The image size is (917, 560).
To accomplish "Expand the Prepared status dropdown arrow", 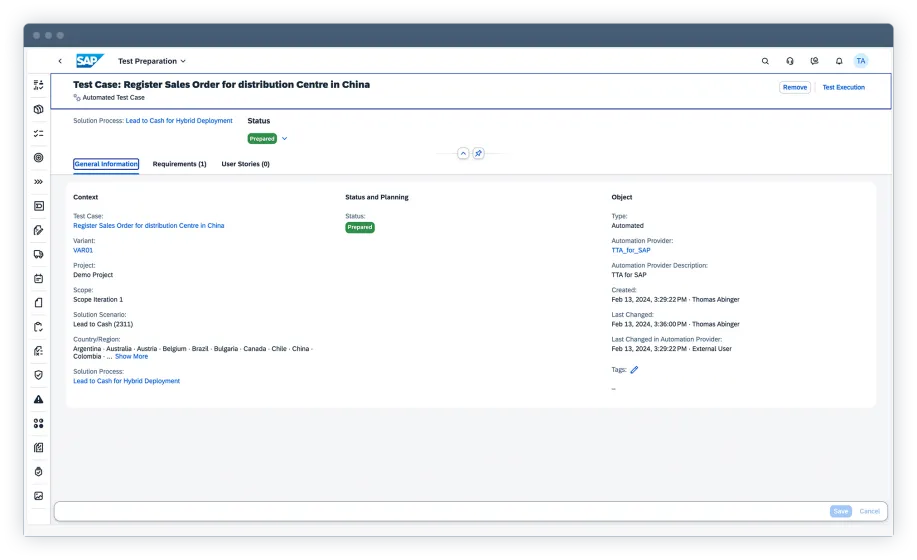I will [285, 139].
